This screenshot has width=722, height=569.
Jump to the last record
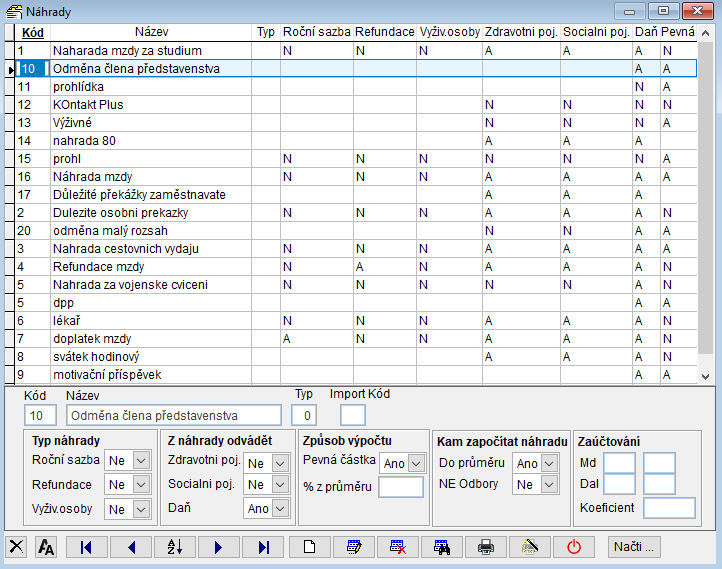[x=263, y=547]
